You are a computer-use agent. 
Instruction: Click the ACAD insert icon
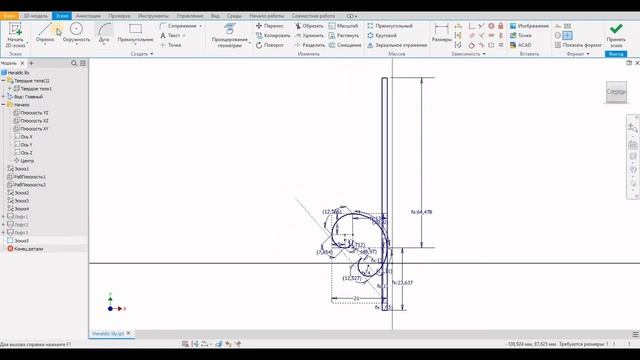tap(520, 45)
